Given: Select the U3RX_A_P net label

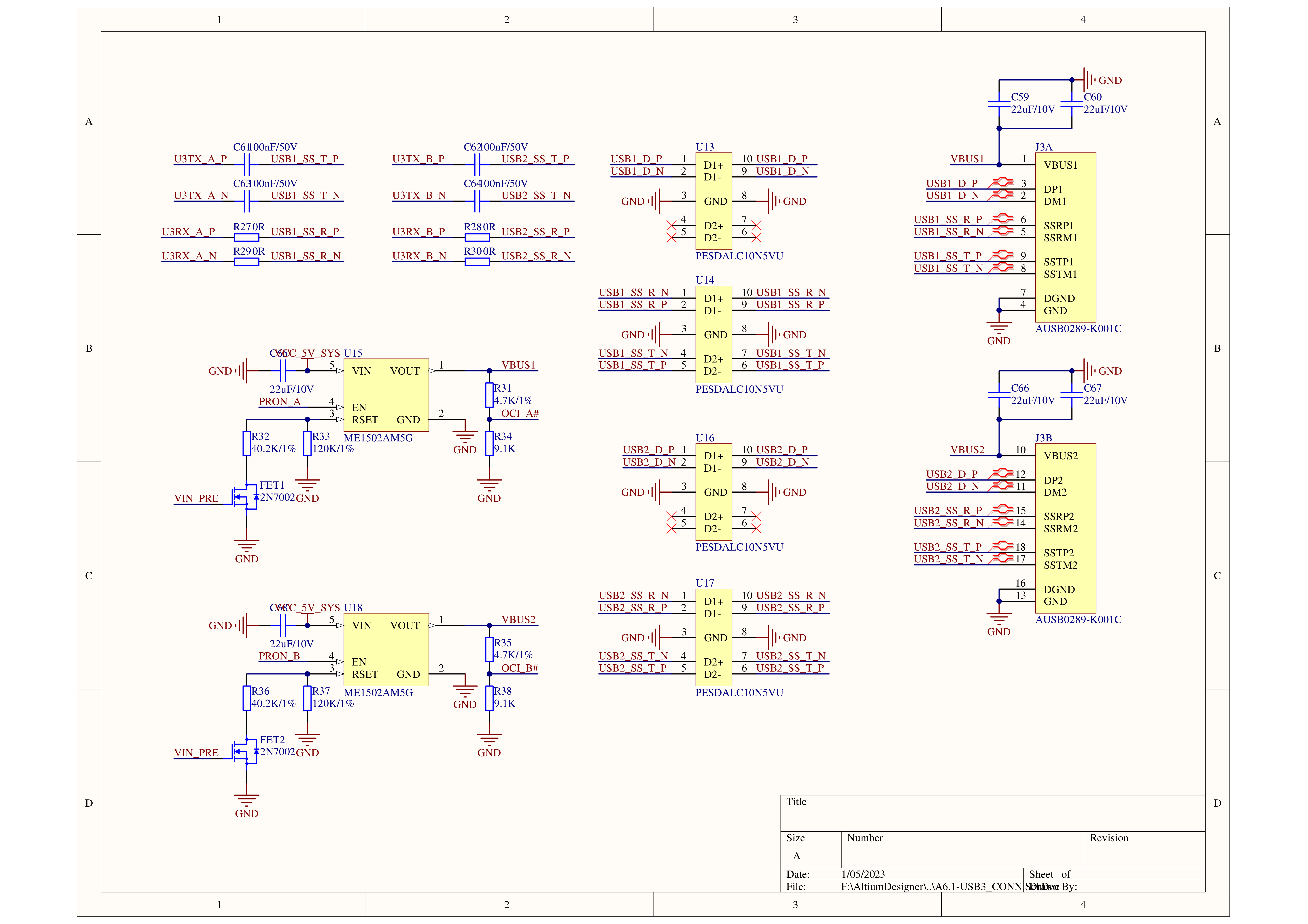Looking at the screenshot, I should 189,232.
